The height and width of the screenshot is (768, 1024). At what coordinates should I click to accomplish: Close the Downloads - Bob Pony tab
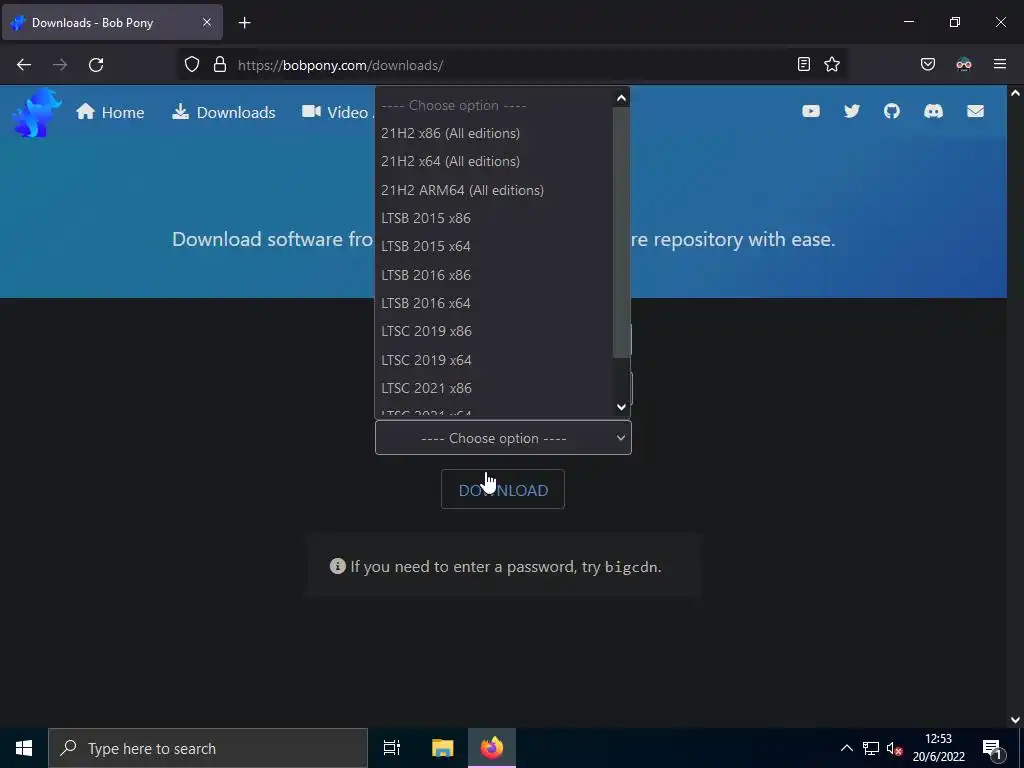[x=207, y=22]
